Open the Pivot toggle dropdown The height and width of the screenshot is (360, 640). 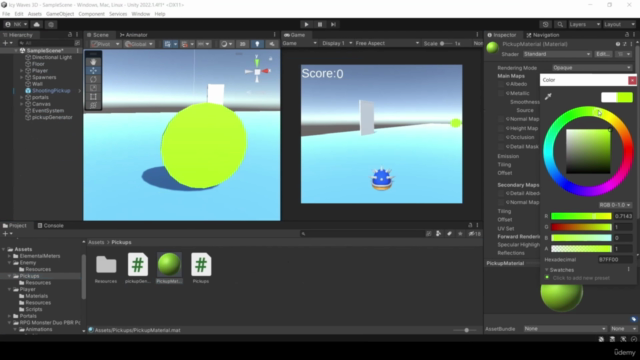tap(105, 44)
